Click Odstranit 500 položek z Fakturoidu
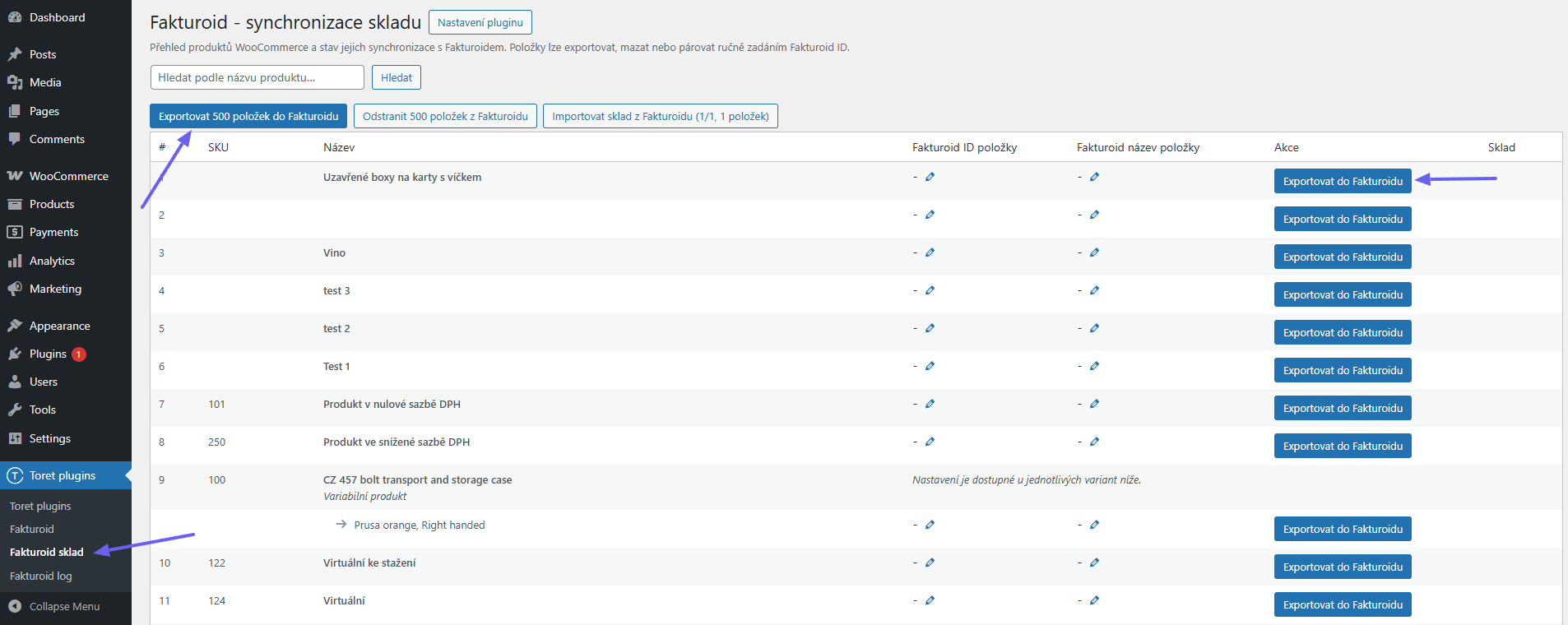 tap(445, 116)
